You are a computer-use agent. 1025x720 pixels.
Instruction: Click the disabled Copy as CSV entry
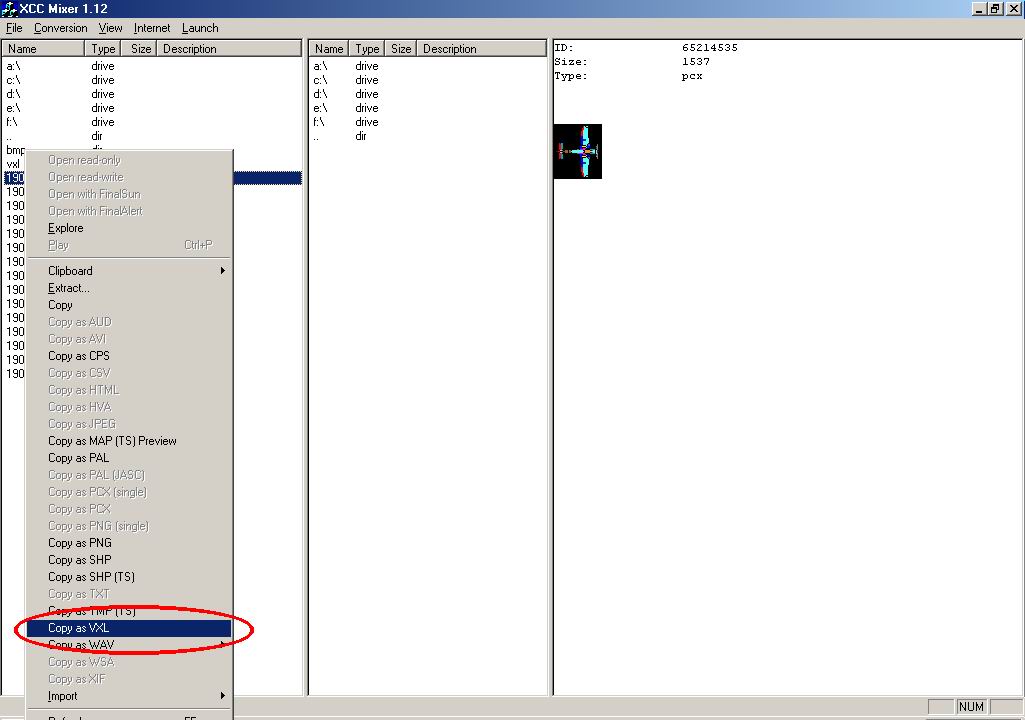tap(129, 373)
